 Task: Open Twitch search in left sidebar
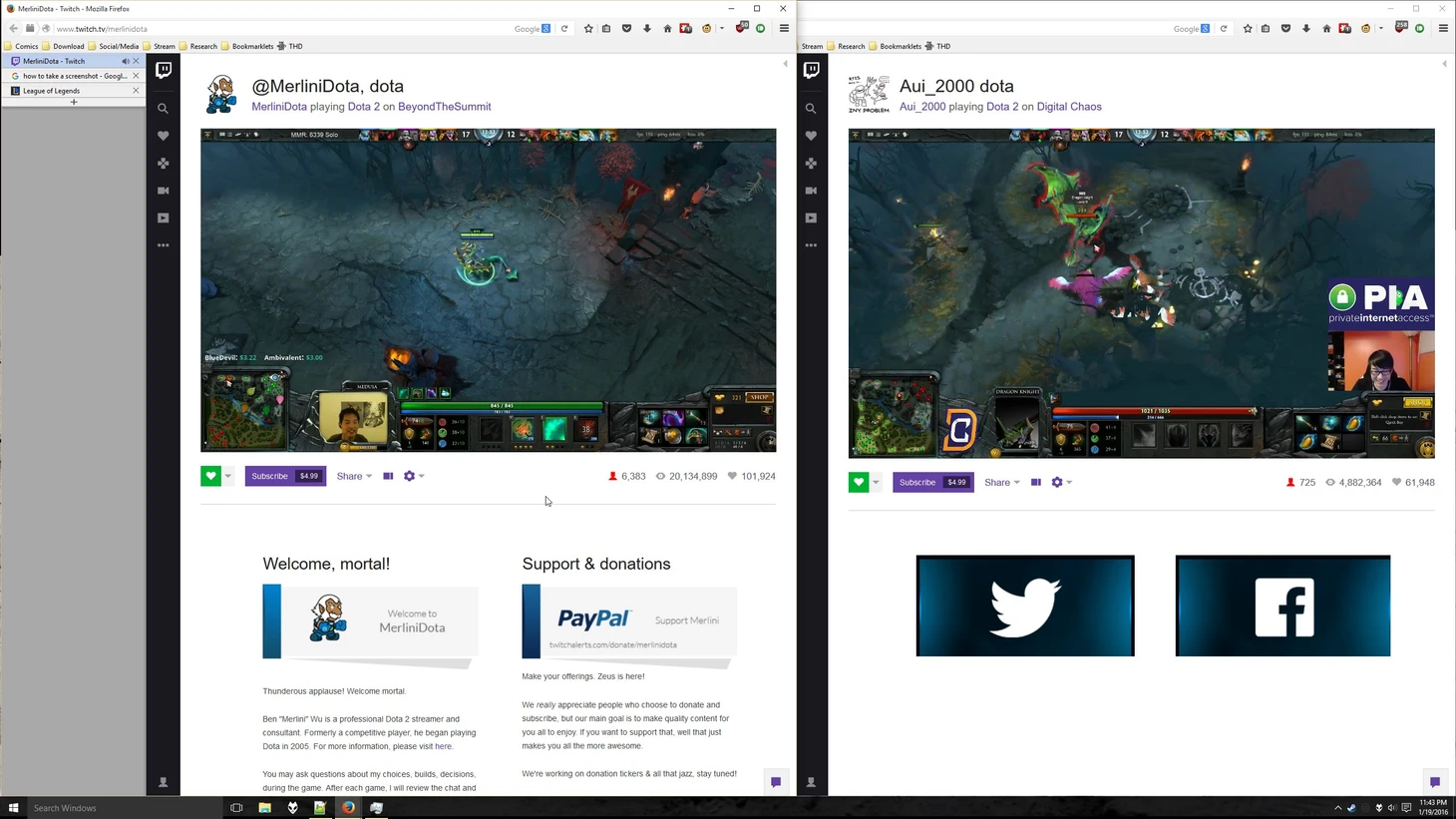[x=164, y=109]
